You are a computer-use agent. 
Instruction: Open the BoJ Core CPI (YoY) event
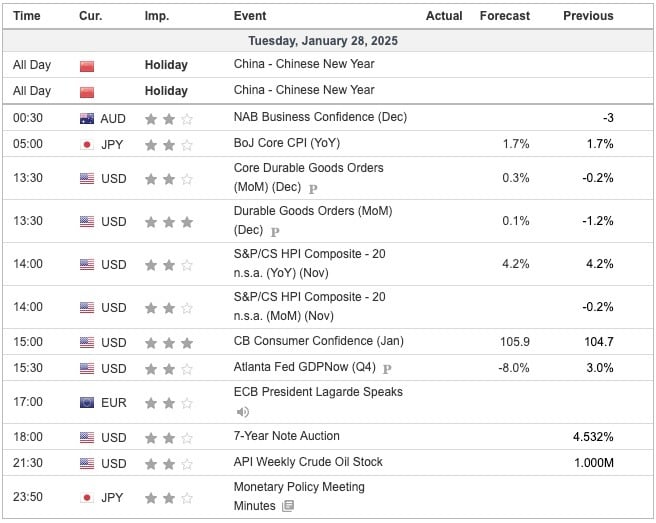(287, 143)
